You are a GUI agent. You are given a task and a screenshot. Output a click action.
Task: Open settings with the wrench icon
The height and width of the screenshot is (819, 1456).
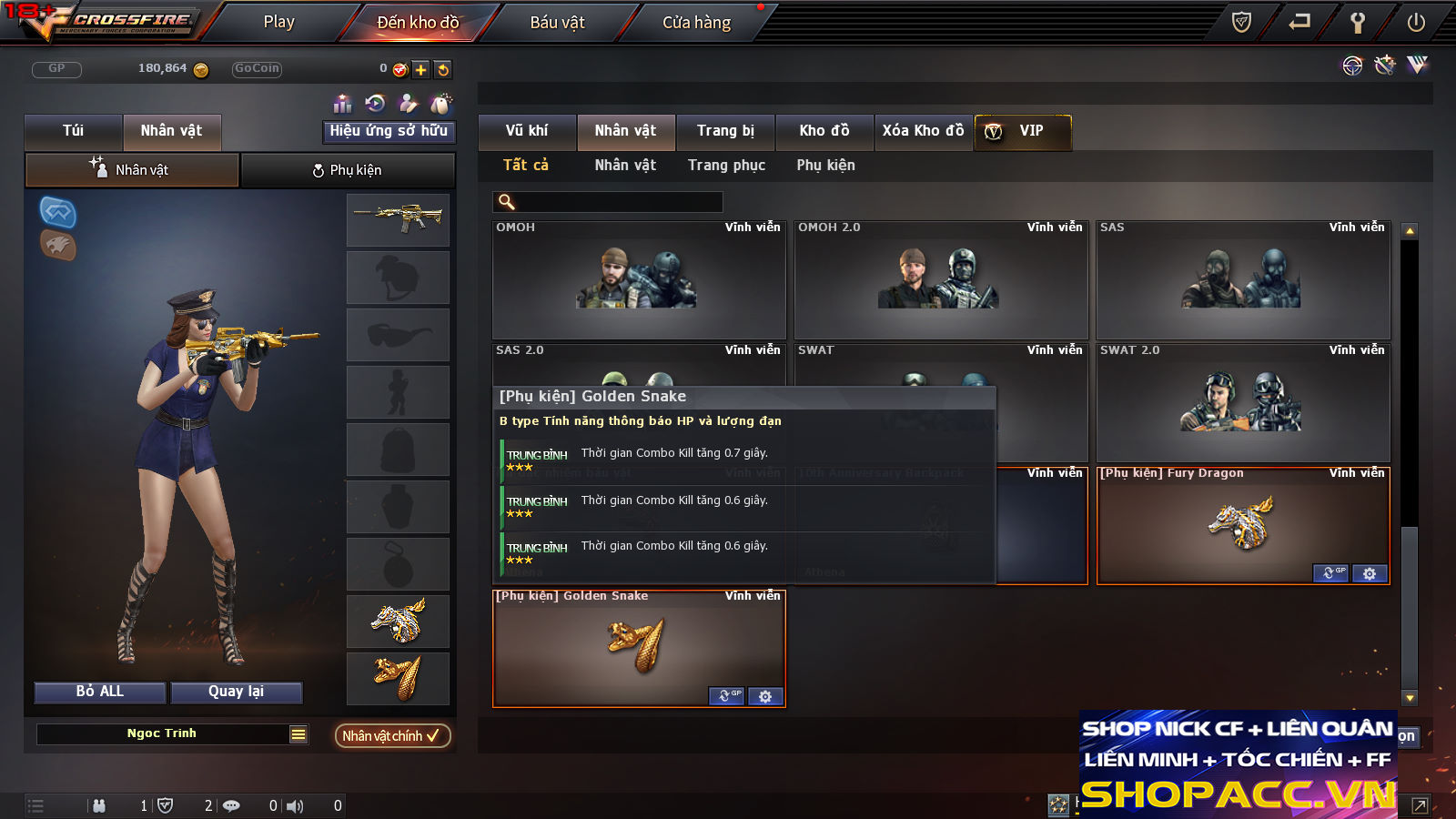click(1357, 22)
